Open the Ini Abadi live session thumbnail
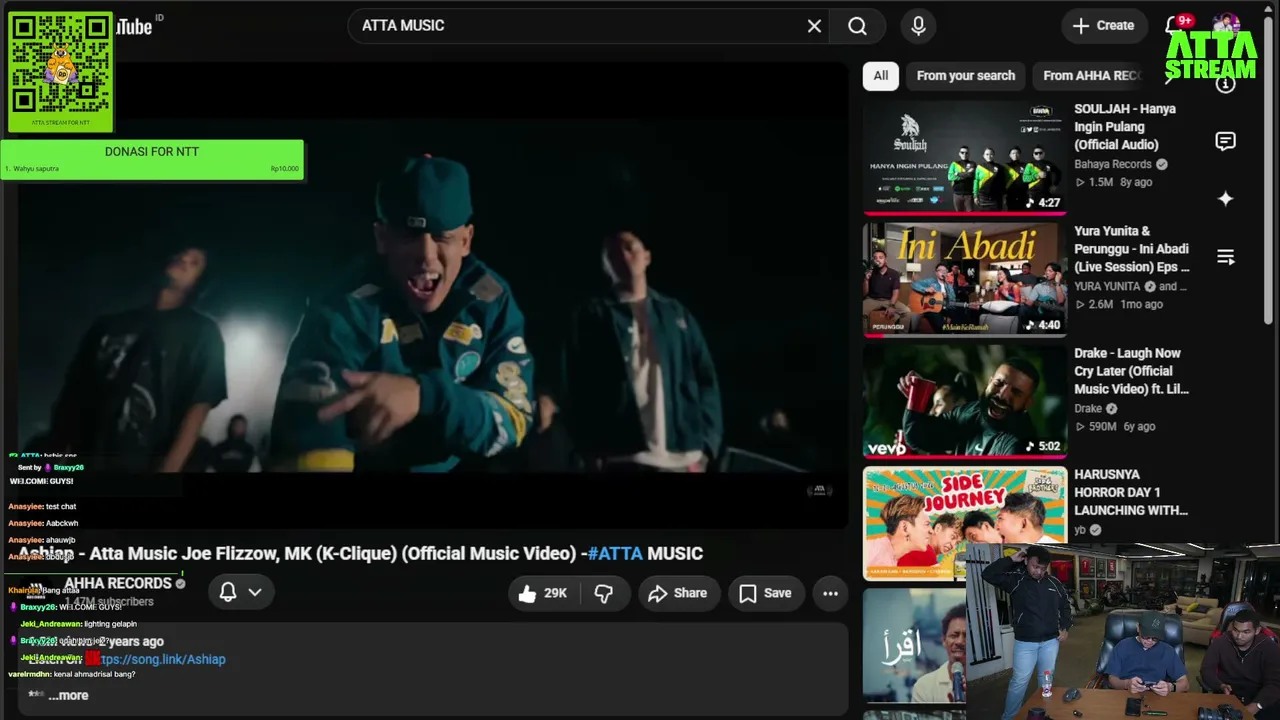The image size is (1280, 720). click(x=965, y=279)
